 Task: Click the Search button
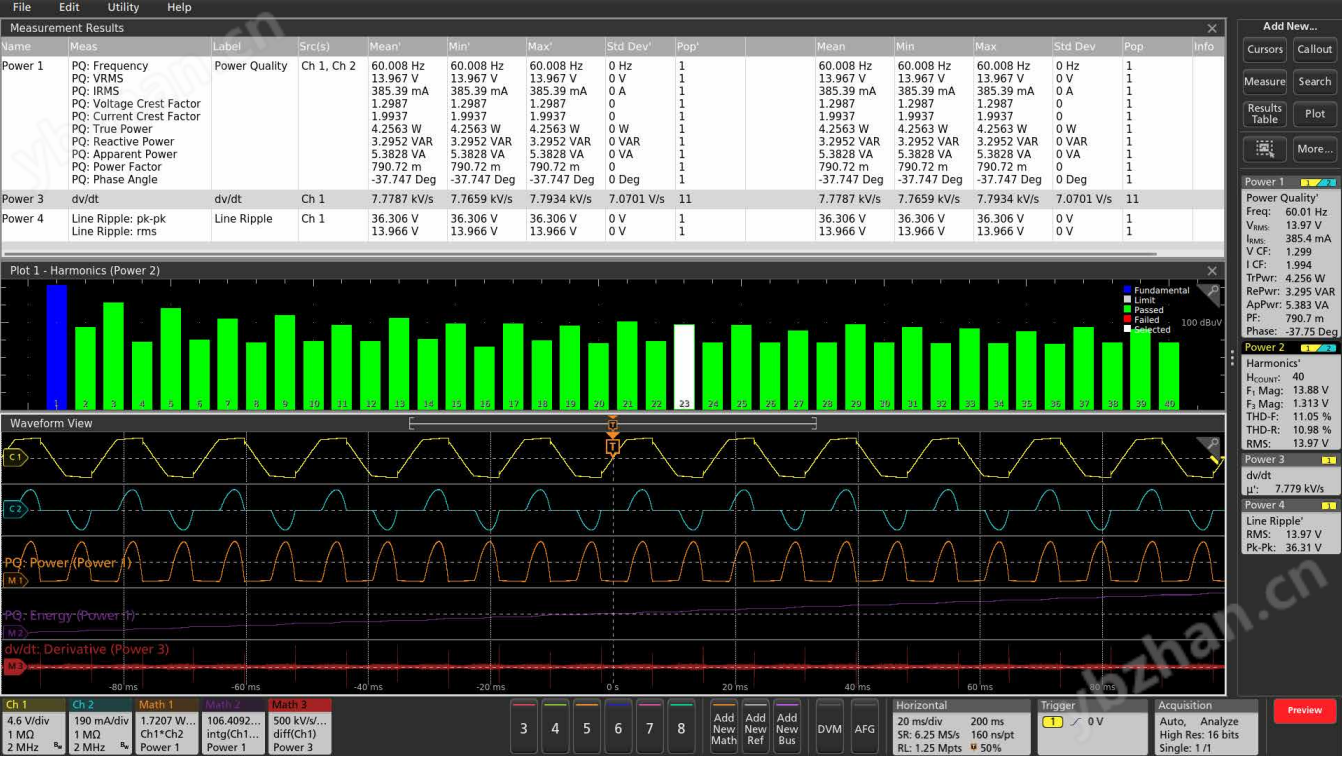click(x=1314, y=82)
